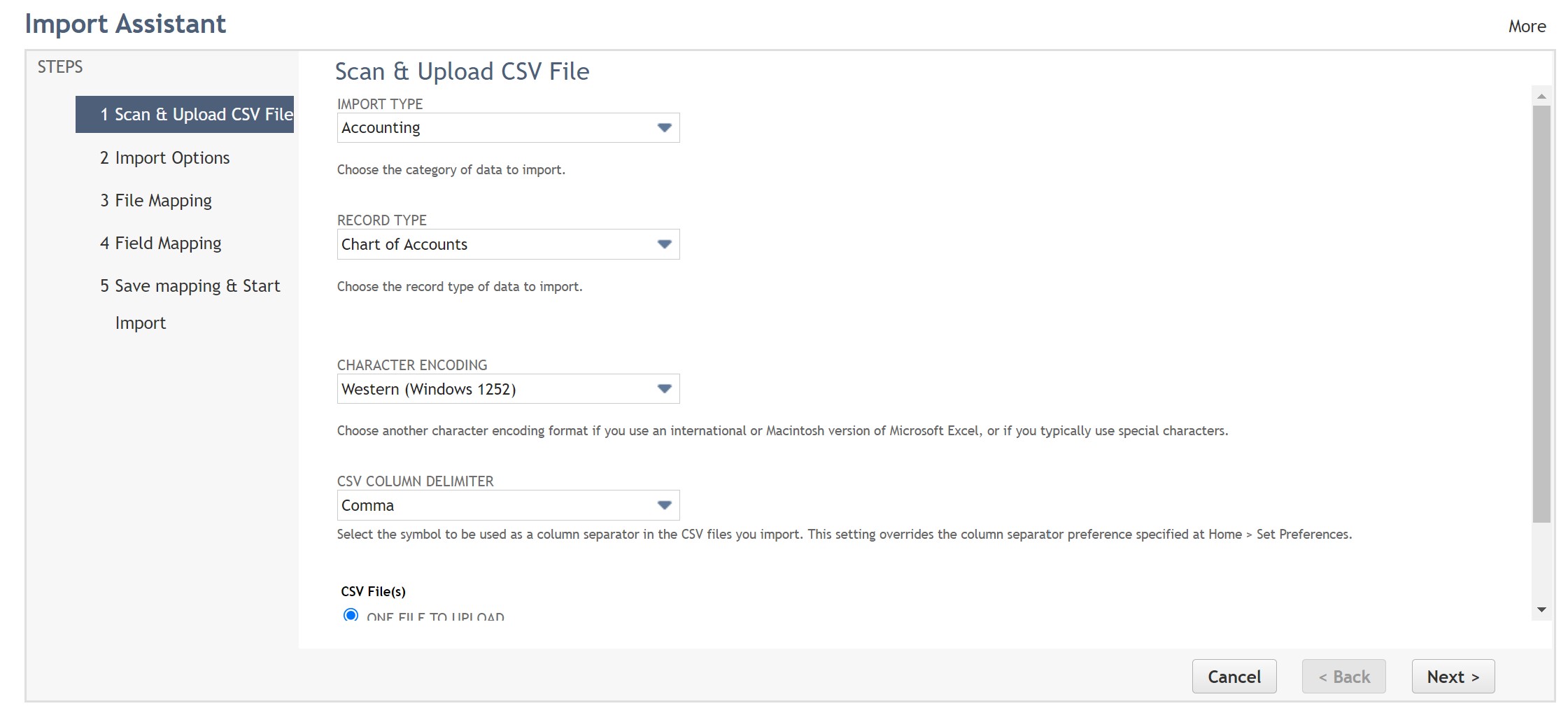Click the Chart of Accounts dropdown arrow icon
Image resolution: width=1568 pixels, height=720 pixels.
click(663, 244)
